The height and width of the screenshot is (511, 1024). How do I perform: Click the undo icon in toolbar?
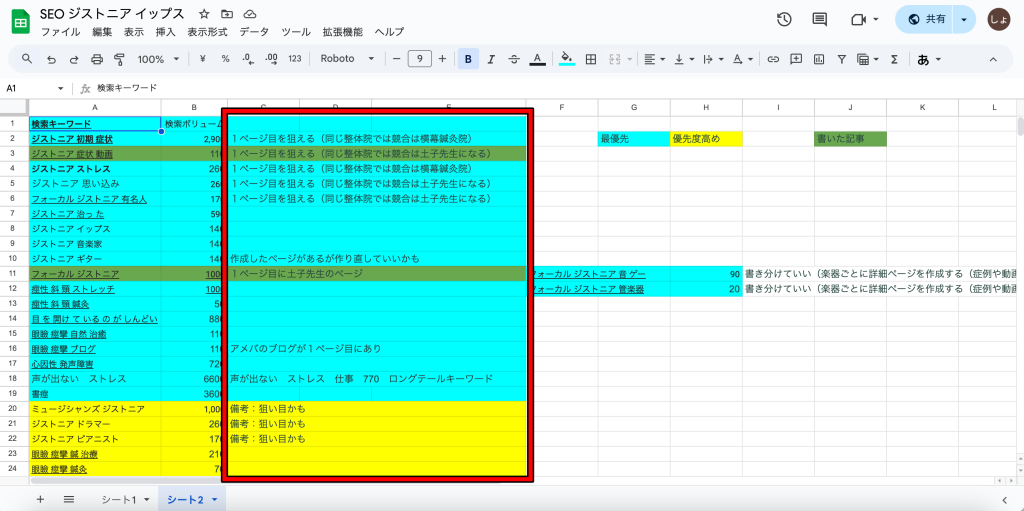[x=50, y=59]
